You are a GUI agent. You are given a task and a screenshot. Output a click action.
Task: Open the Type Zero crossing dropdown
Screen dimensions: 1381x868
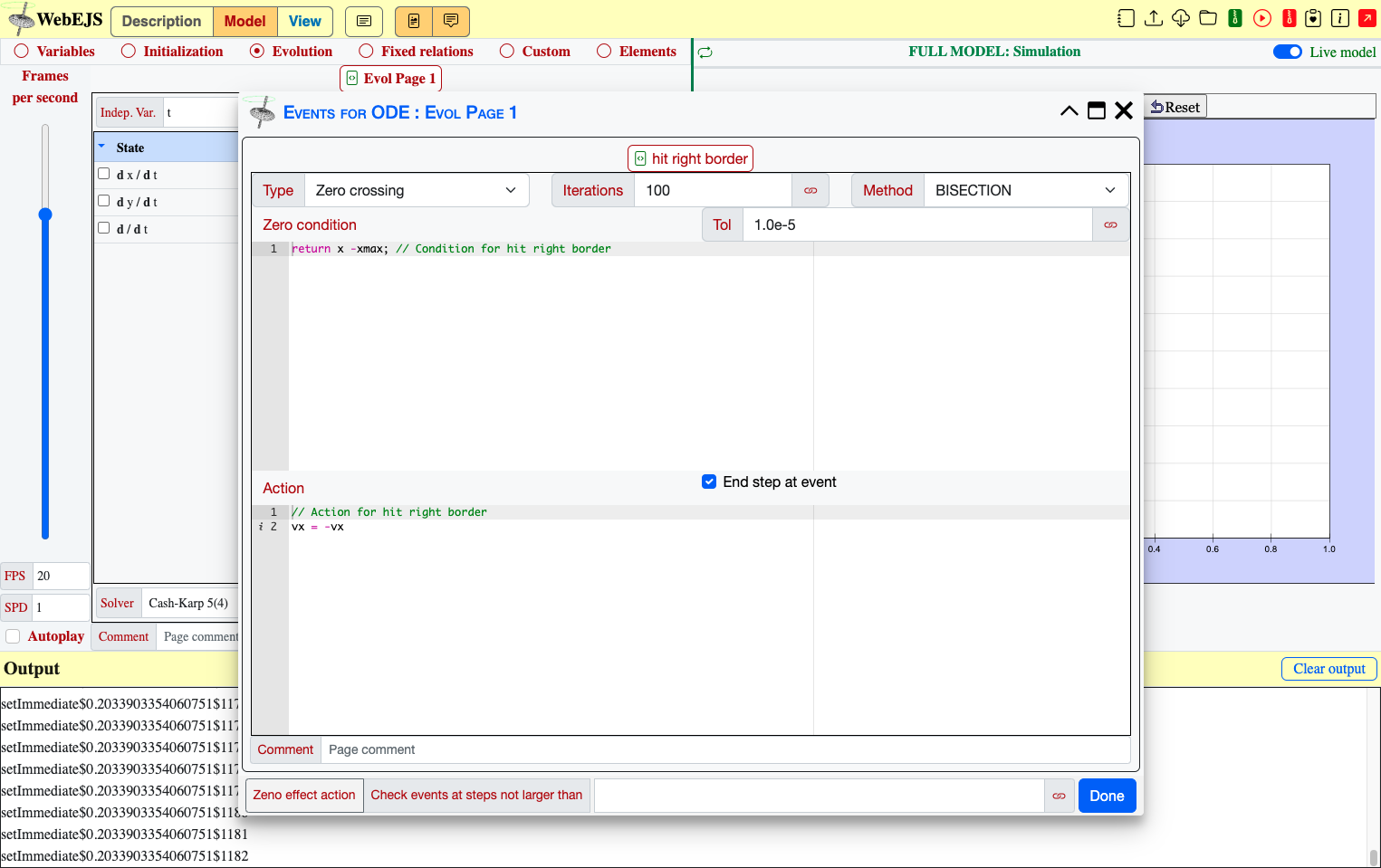[417, 191]
